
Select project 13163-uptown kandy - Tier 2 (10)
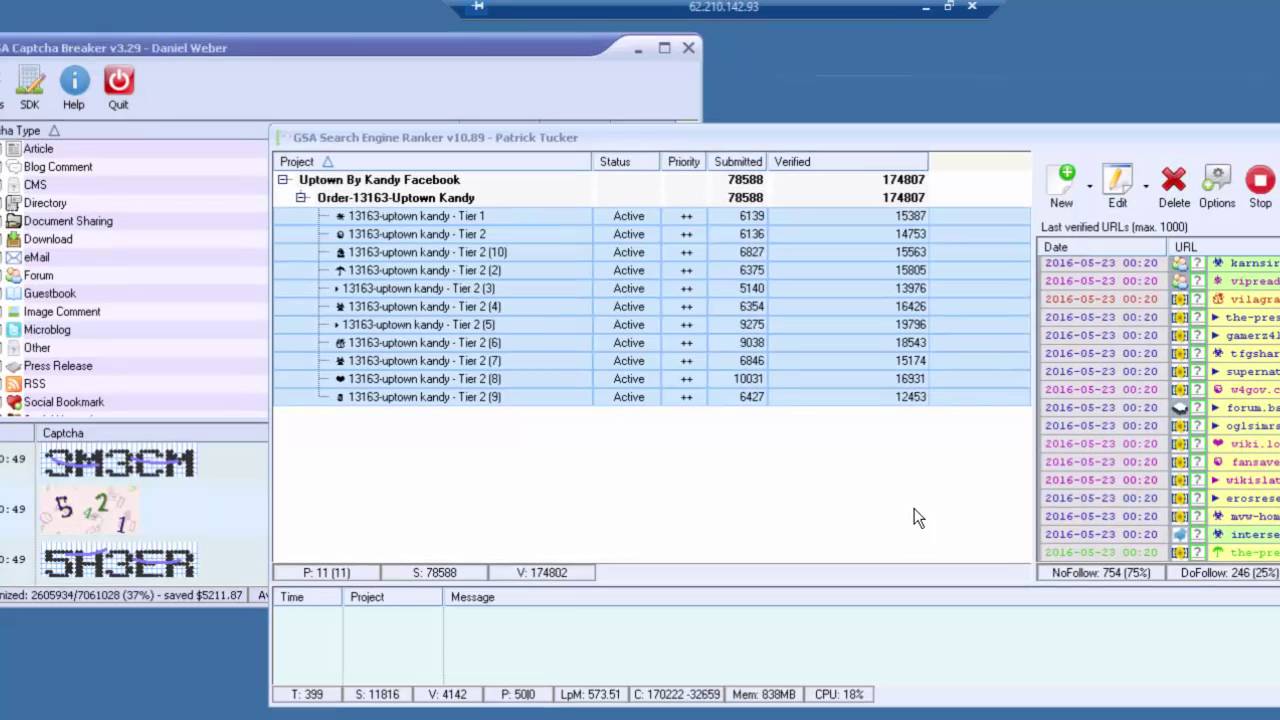(x=427, y=252)
